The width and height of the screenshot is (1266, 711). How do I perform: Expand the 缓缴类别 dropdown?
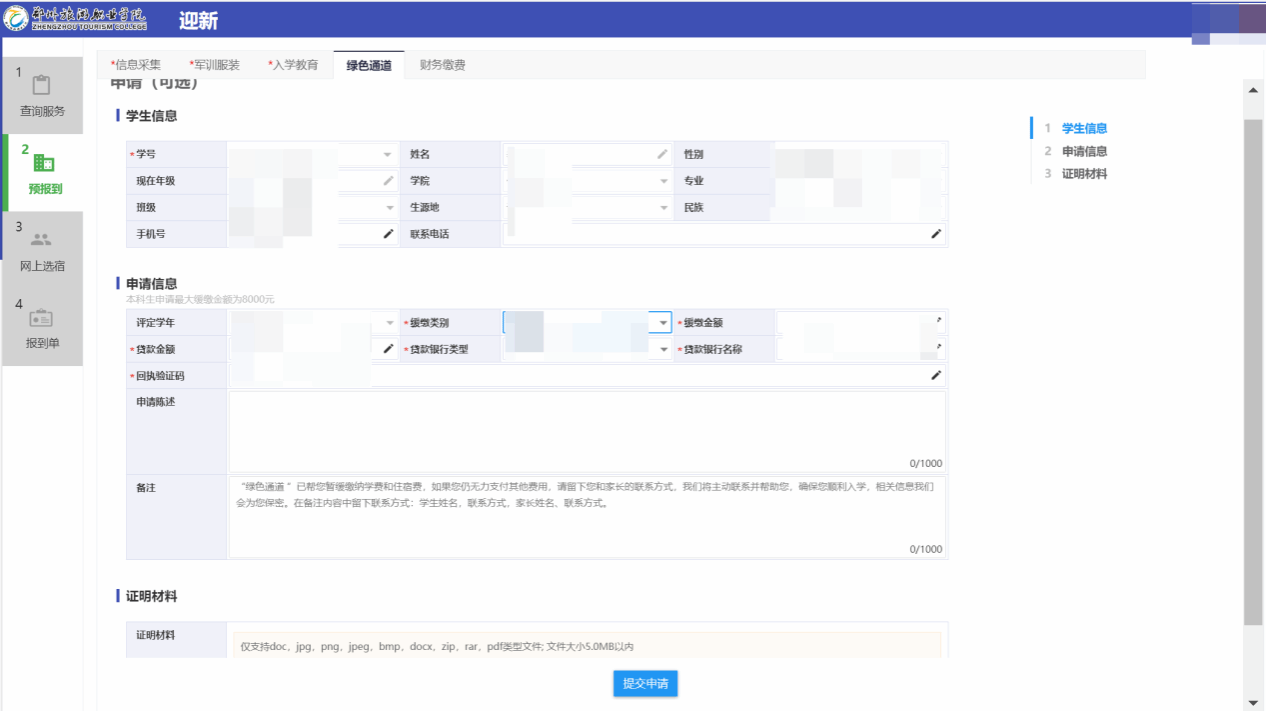(663, 323)
